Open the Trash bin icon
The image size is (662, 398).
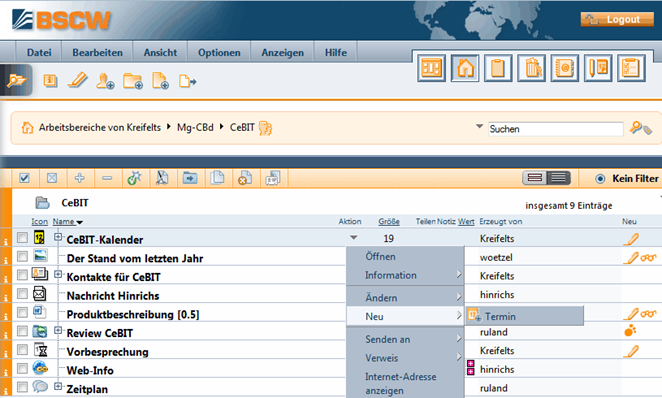point(532,68)
